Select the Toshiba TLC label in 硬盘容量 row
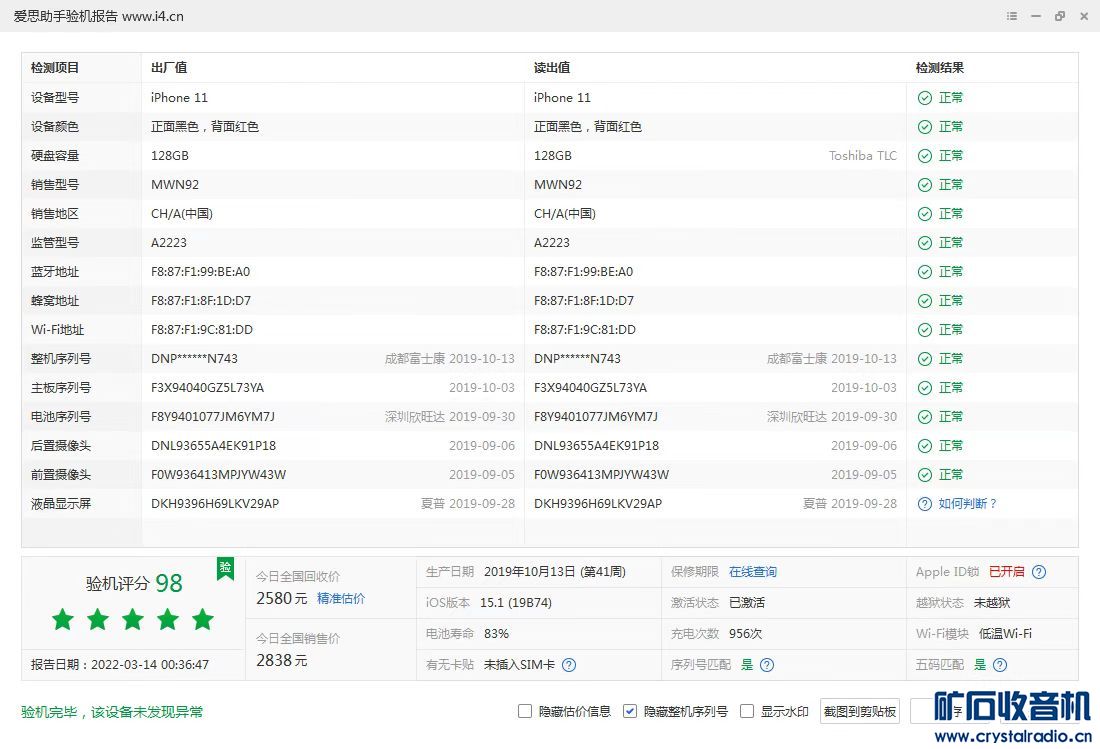The image size is (1100, 749). click(863, 156)
